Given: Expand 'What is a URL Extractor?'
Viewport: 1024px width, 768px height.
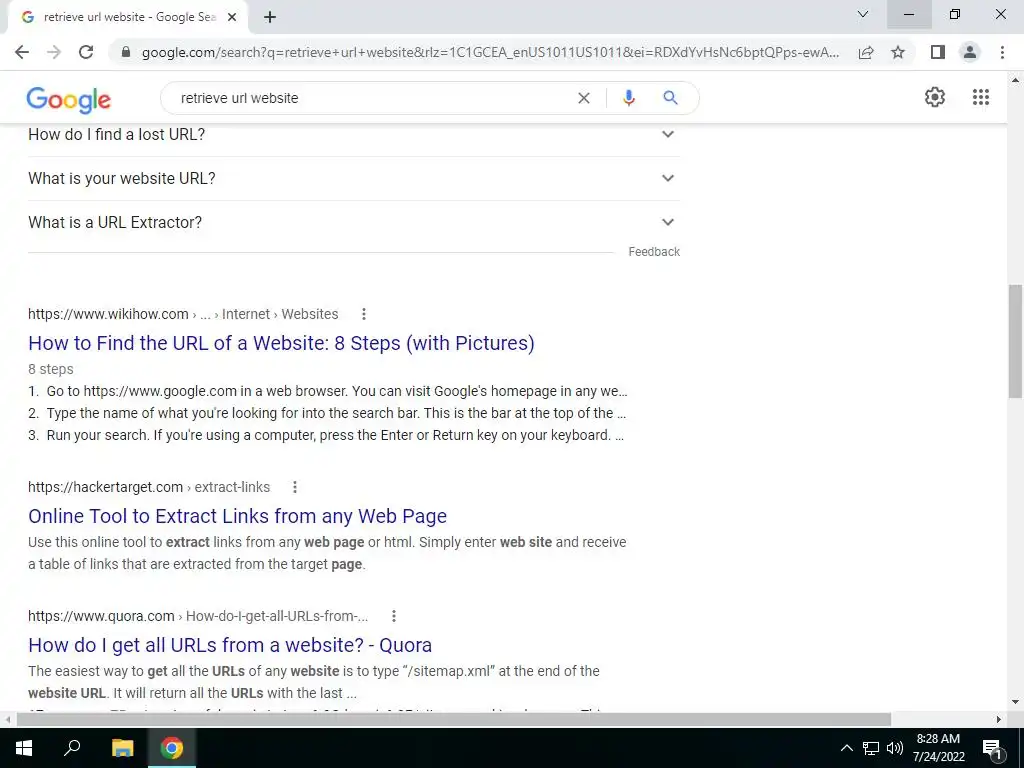Looking at the screenshot, I should coord(353,222).
